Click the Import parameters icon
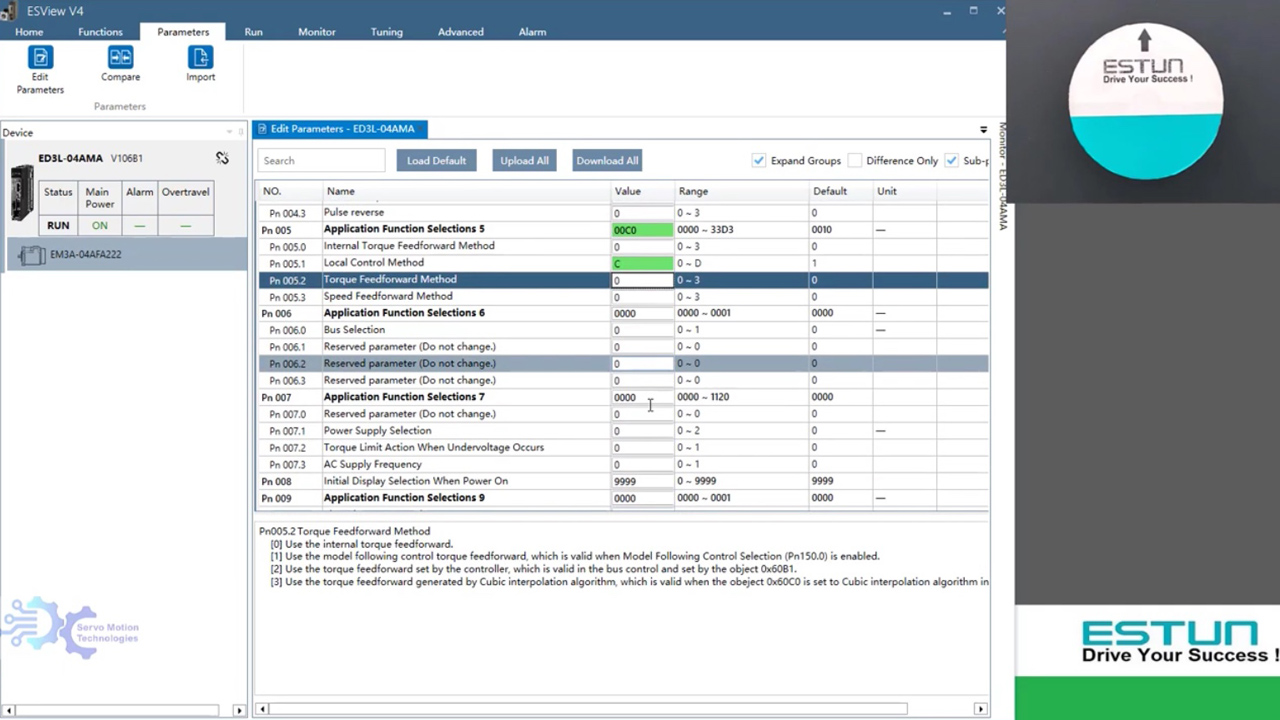Image resolution: width=1280 pixels, height=720 pixels. 200,58
